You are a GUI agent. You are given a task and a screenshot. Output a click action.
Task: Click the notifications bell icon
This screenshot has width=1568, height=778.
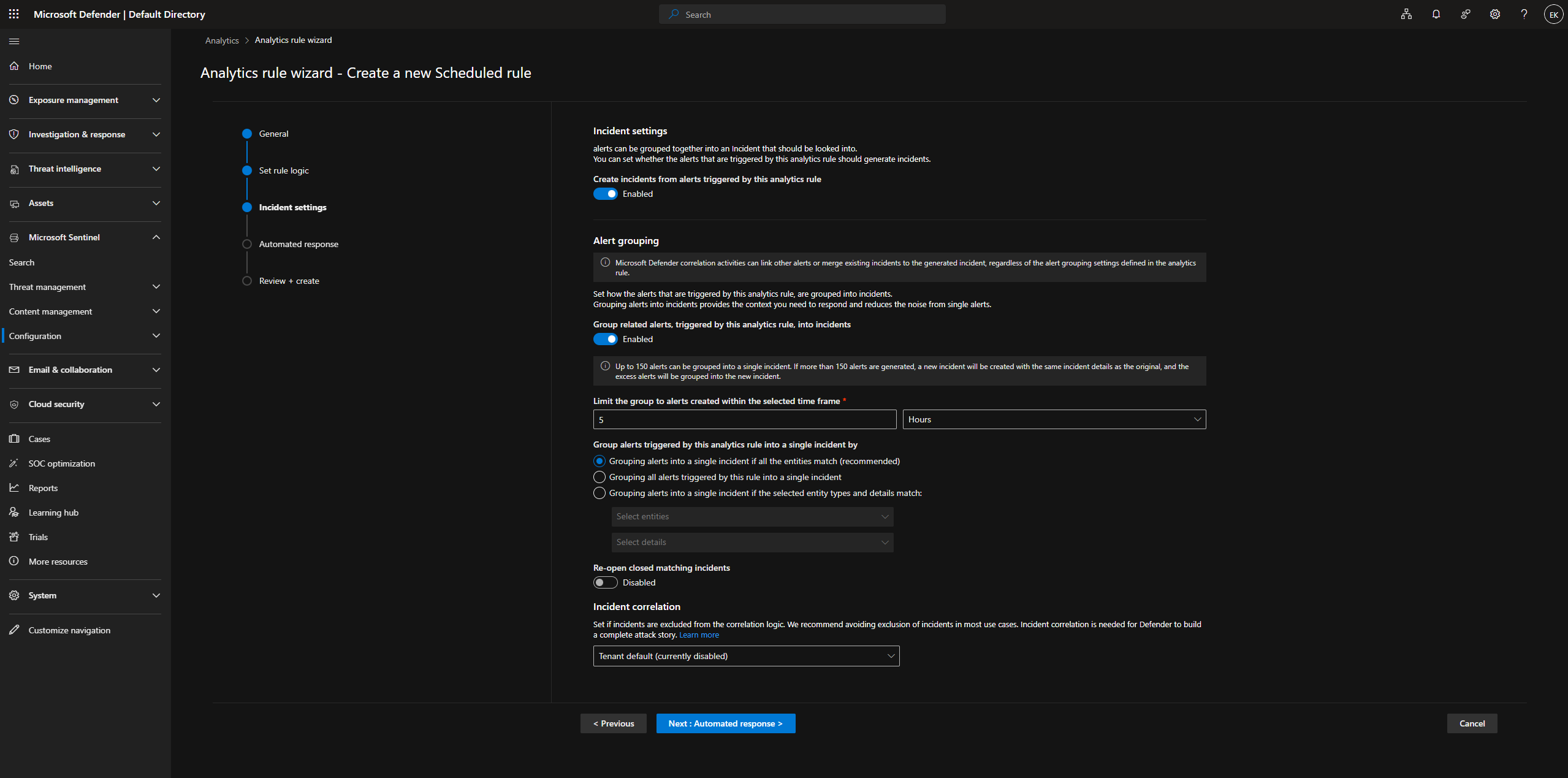pyautogui.click(x=1436, y=14)
